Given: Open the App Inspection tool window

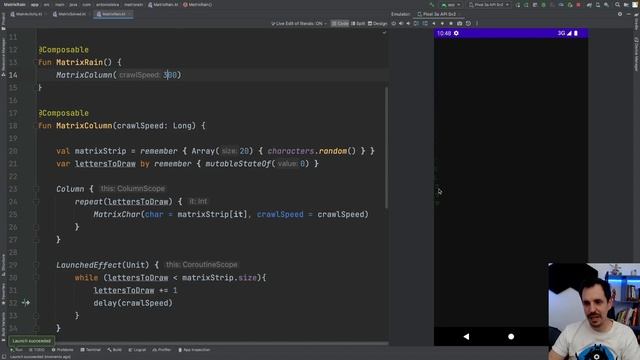Looking at the screenshot, I should 194,350.
